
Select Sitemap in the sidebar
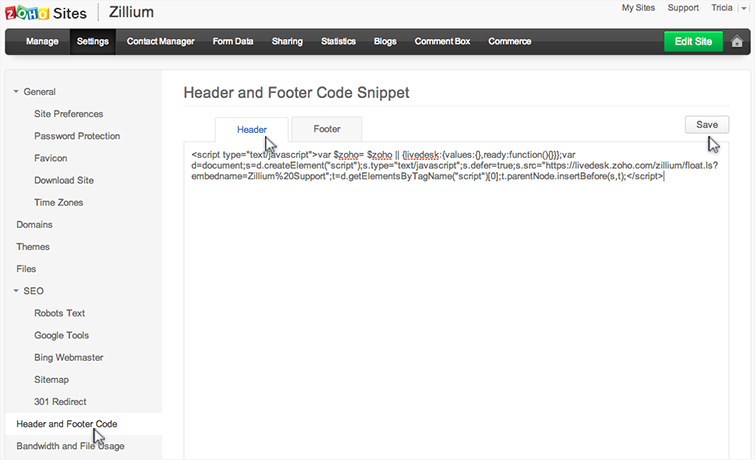pyautogui.click(x=51, y=380)
